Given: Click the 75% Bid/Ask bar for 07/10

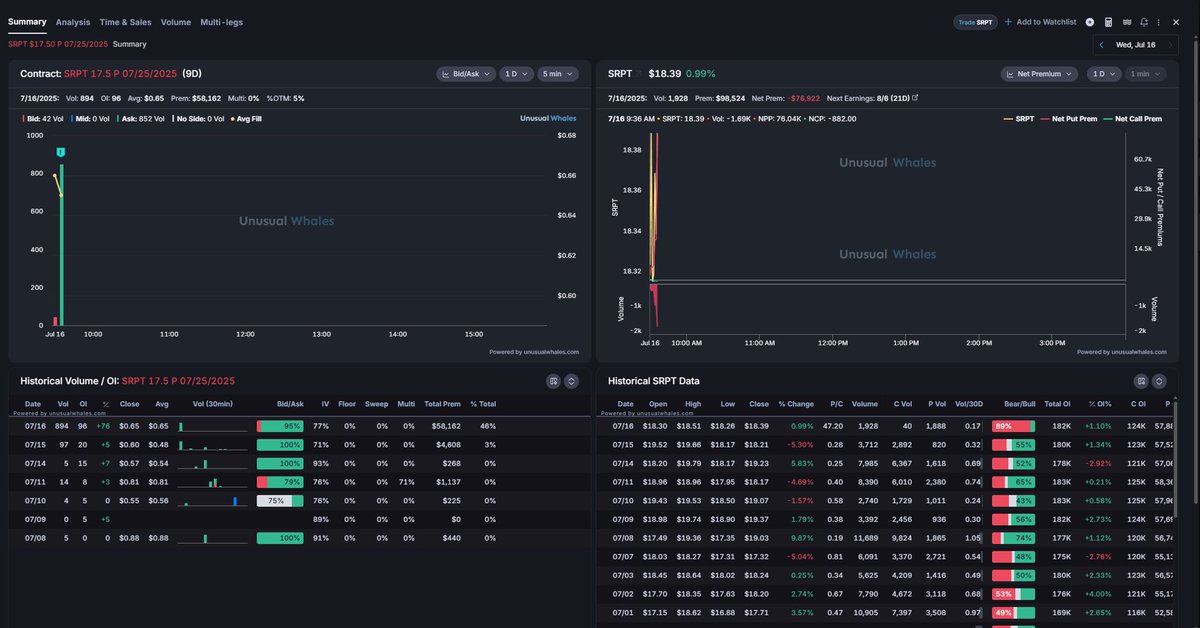Looking at the screenshot, I should click(280, 501).
